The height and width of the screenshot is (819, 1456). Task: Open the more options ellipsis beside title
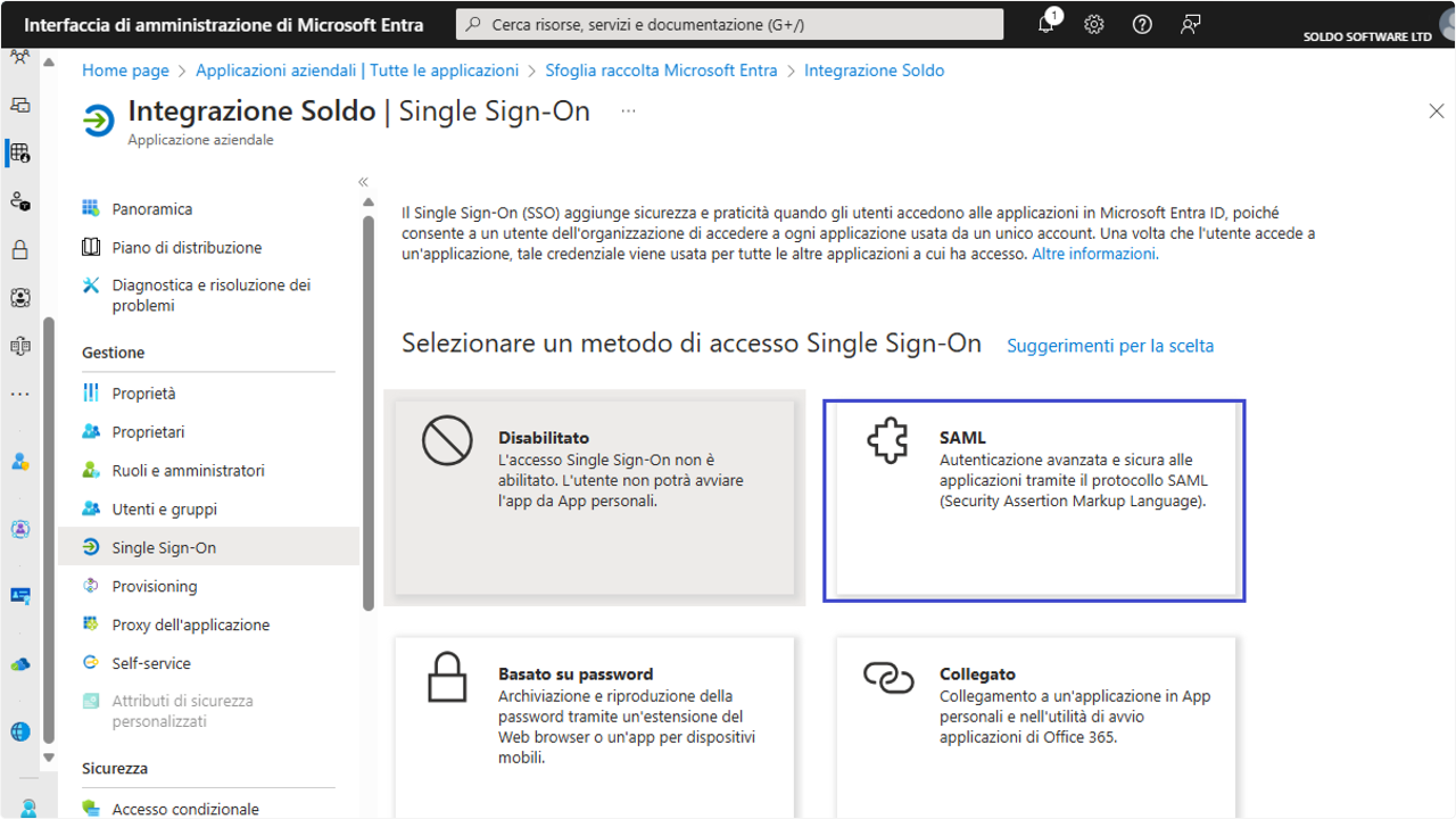pos(628,111)
